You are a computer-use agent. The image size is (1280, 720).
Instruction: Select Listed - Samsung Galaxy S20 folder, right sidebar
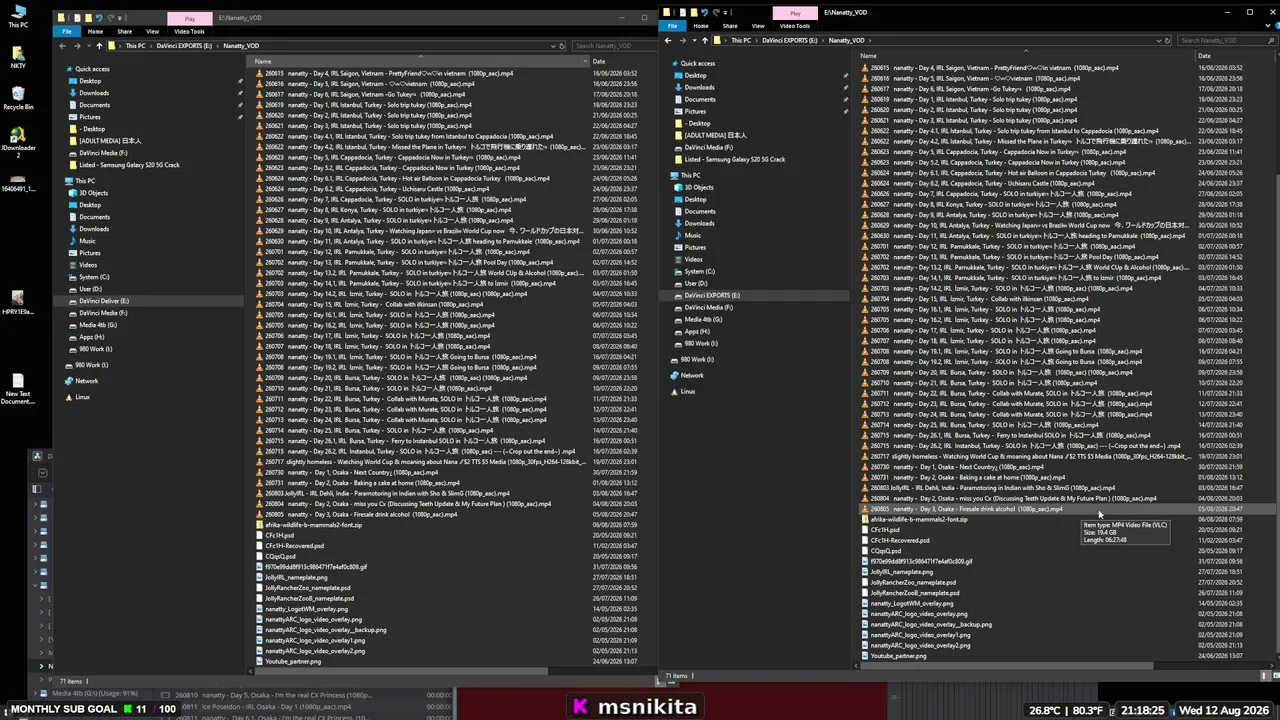coord(735,159)
